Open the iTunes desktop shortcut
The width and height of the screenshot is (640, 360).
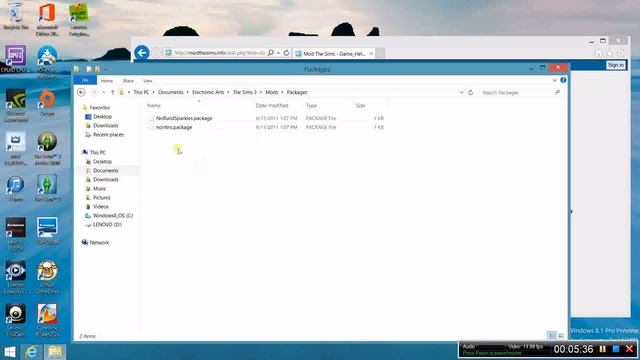16,189
